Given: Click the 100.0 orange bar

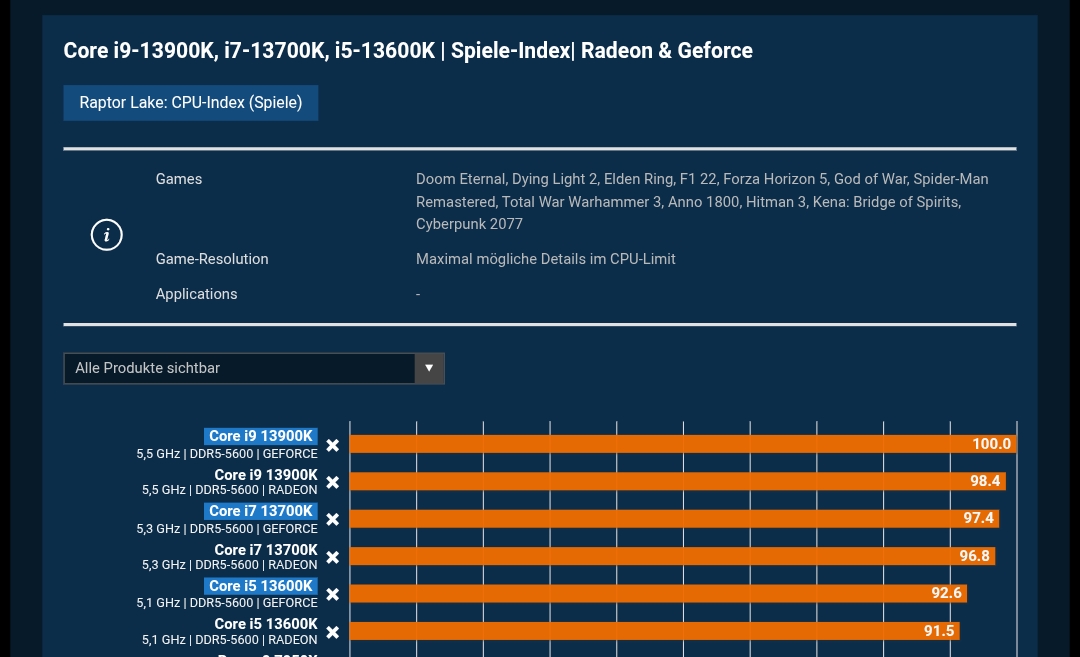Looking at the screenshot, I should coord(683,444).
